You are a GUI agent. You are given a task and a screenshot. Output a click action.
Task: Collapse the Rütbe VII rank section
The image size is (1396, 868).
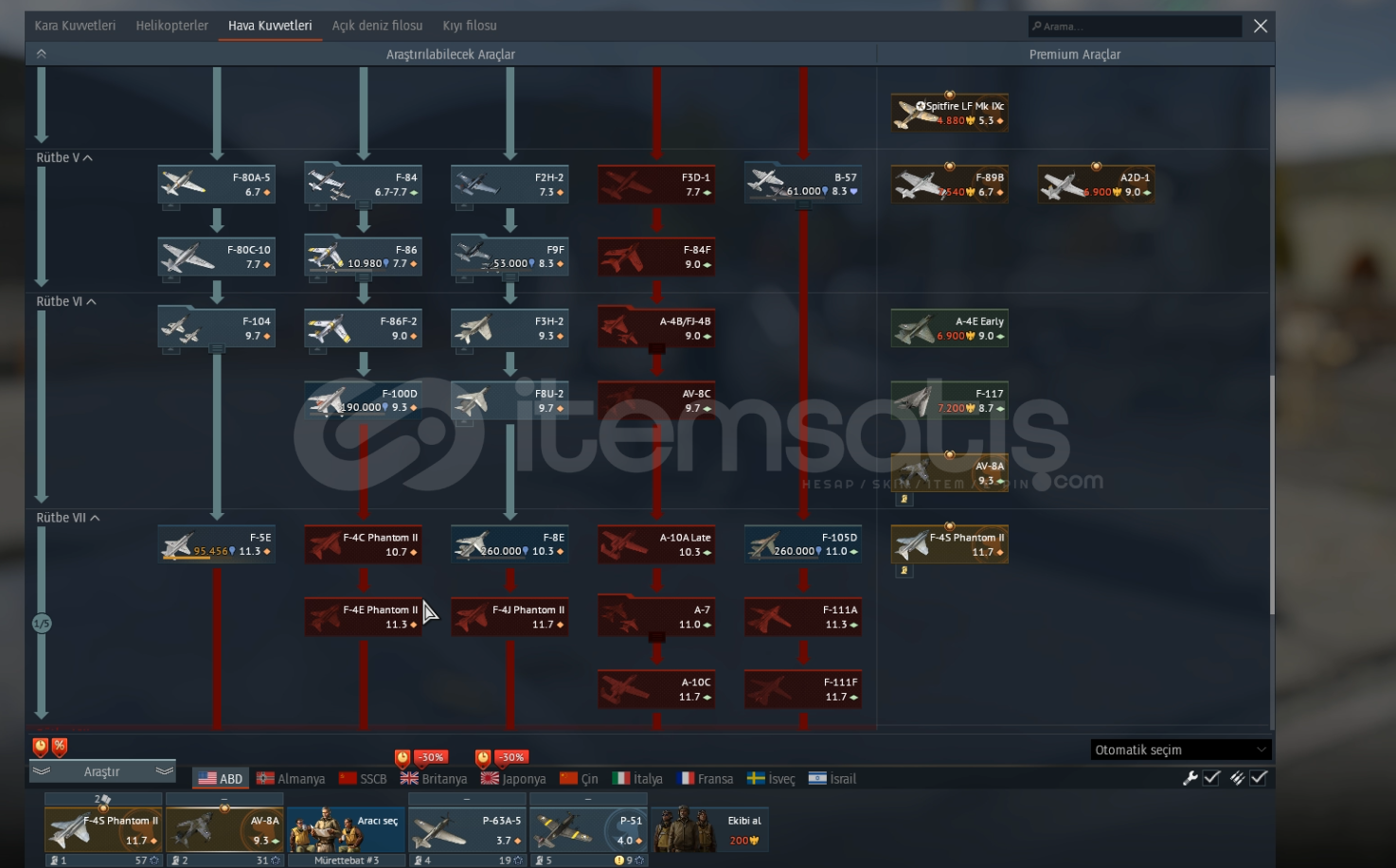[68, 518]
